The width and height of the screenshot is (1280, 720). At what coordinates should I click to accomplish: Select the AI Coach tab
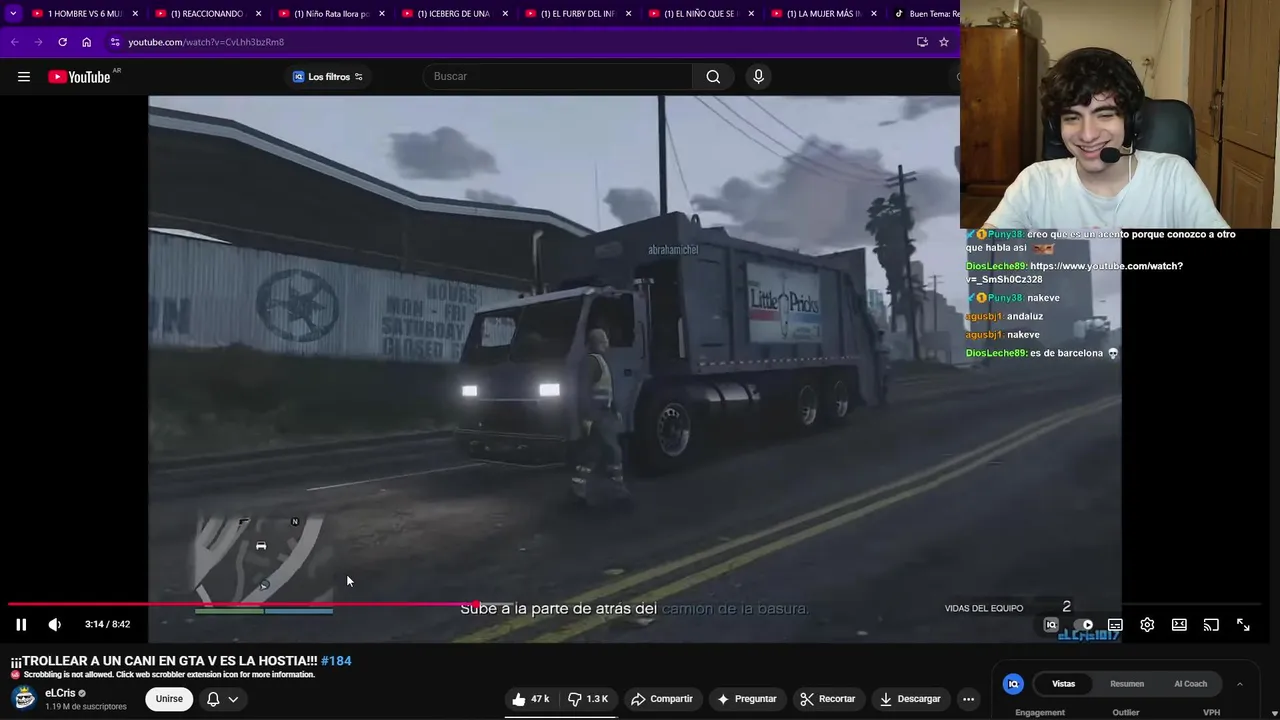[x=1190, y=684]
